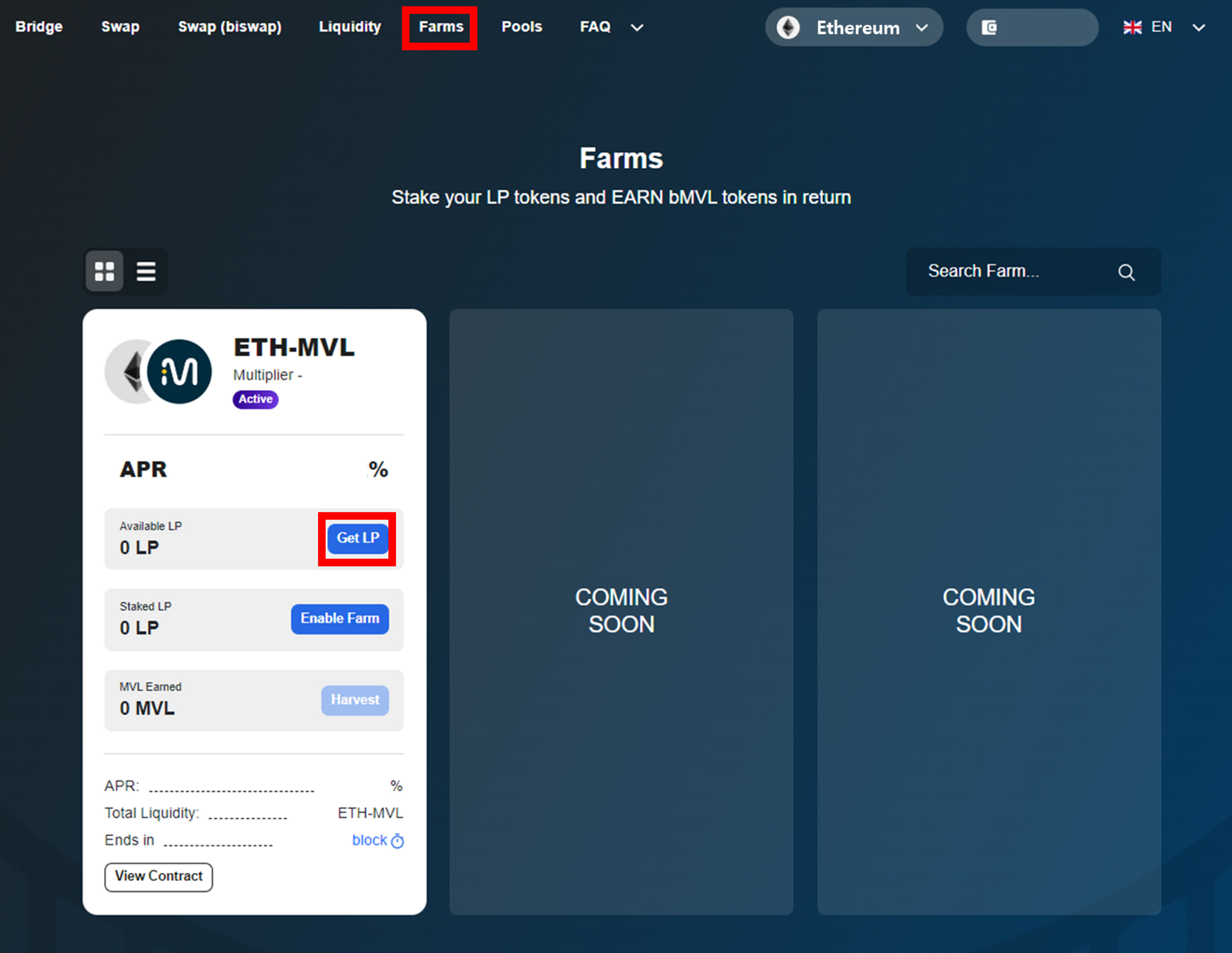Expand the Ethereum network dropdown
This screenshot has width=1232, height=953.
click(922, 27)
